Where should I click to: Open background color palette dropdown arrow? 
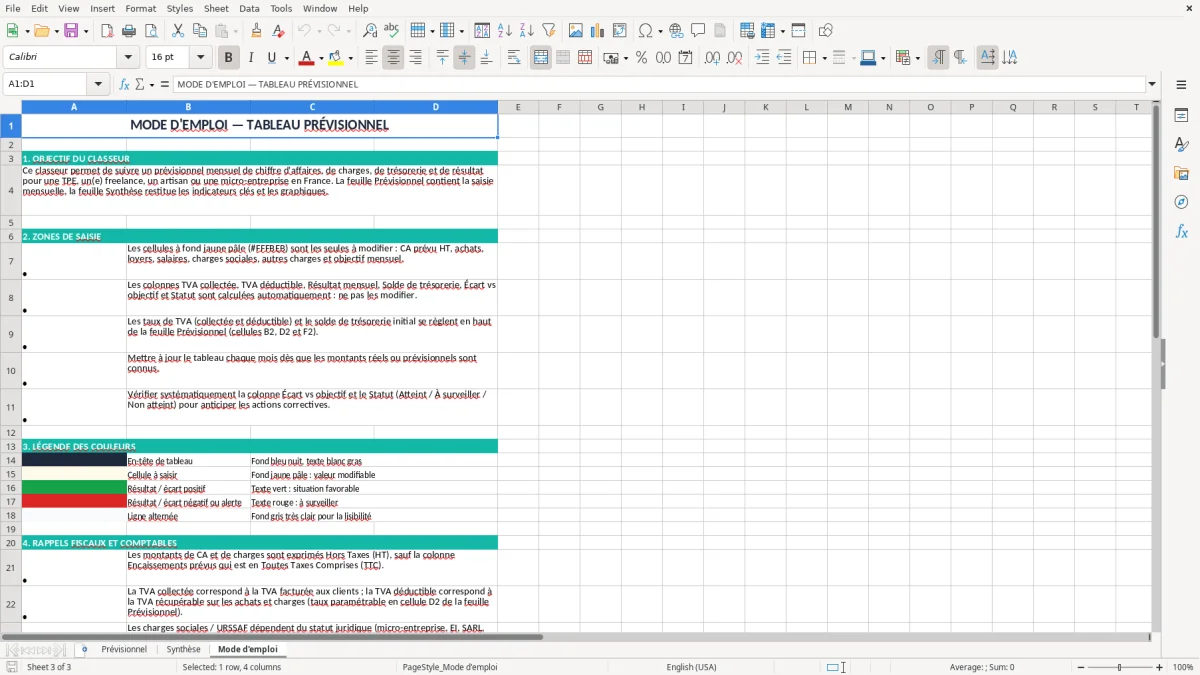pyautogui.click(x=350, y=58)
